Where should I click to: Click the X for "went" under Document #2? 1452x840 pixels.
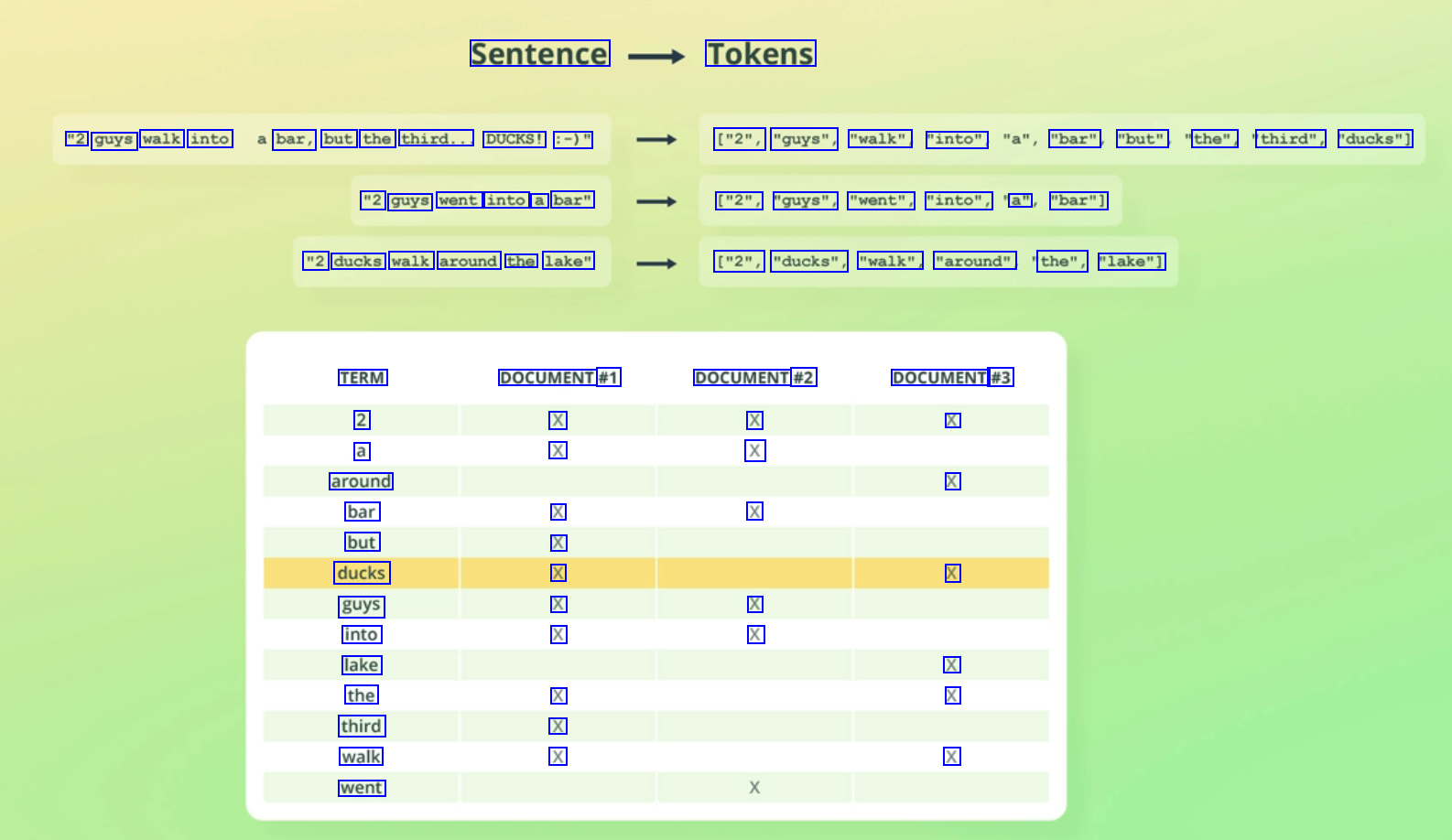[x=754, y=788]
